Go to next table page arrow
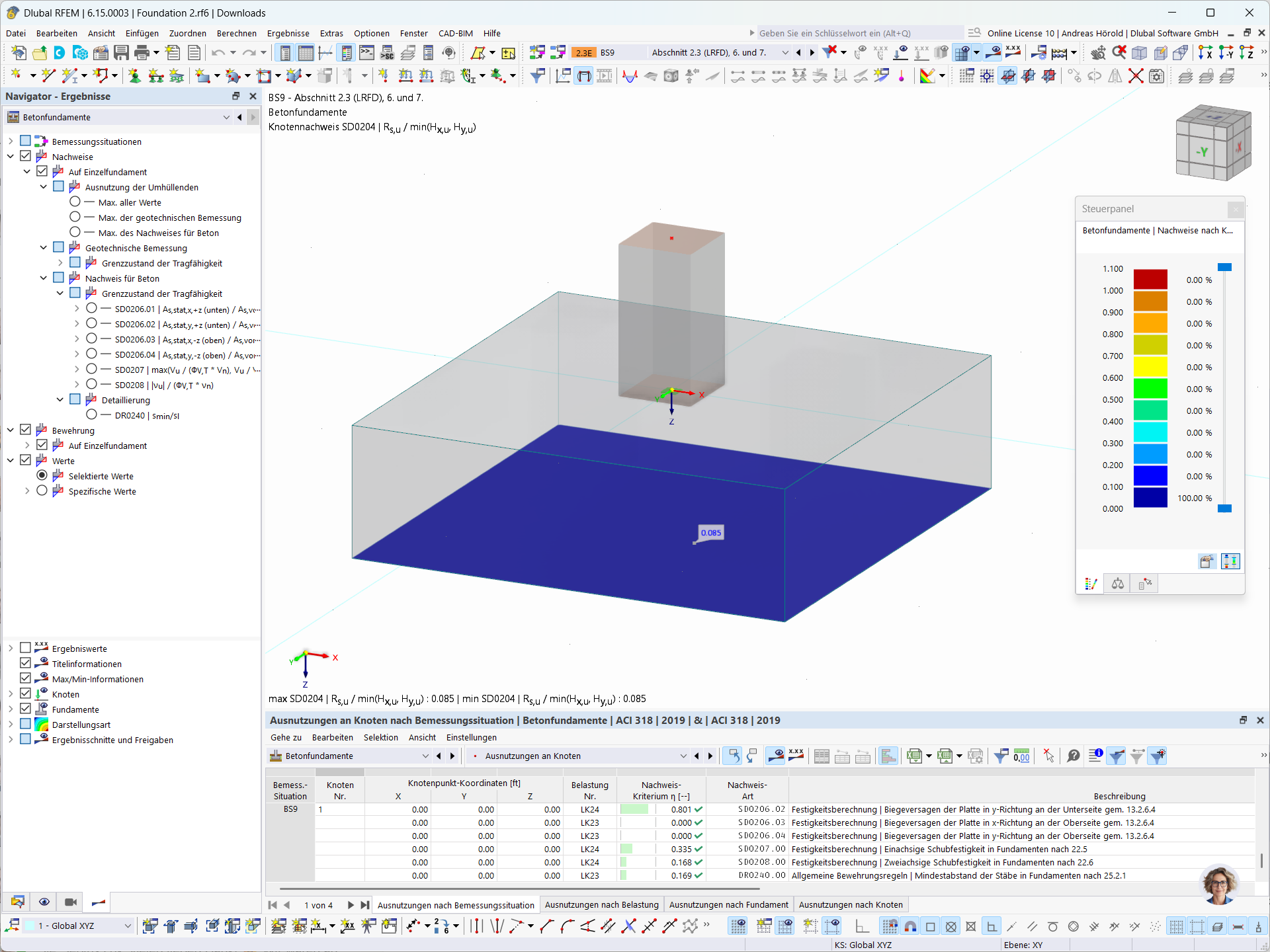The height and width of the screenshot is (952, 1270). (x=351, y=905)
